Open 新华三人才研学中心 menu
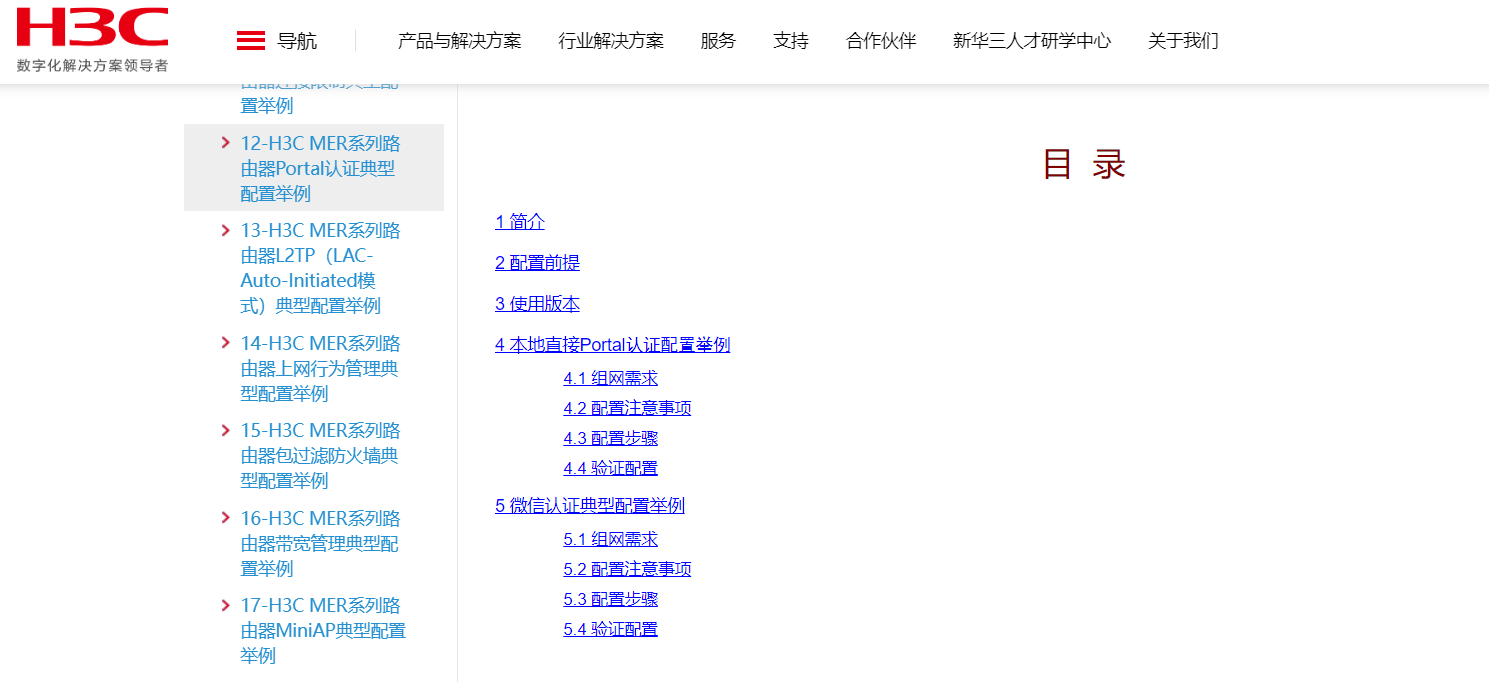 click(x=1032, y=41)
